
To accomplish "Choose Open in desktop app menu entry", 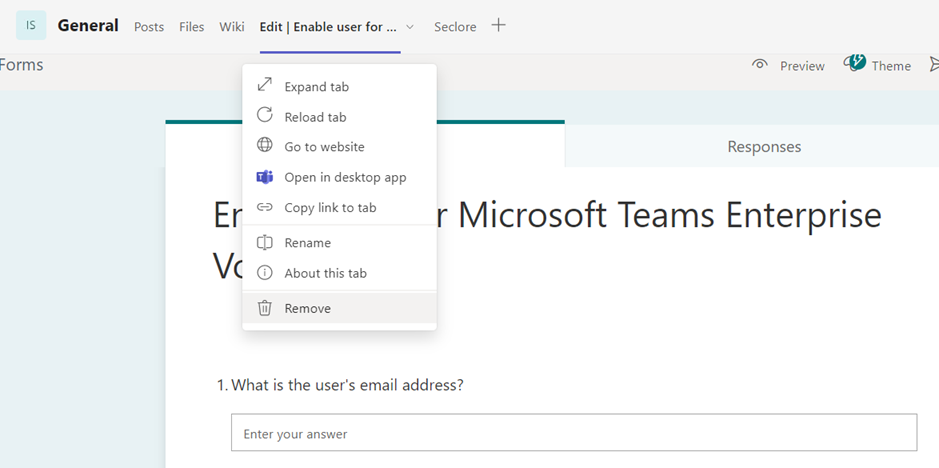I will (x=345, y=177).
